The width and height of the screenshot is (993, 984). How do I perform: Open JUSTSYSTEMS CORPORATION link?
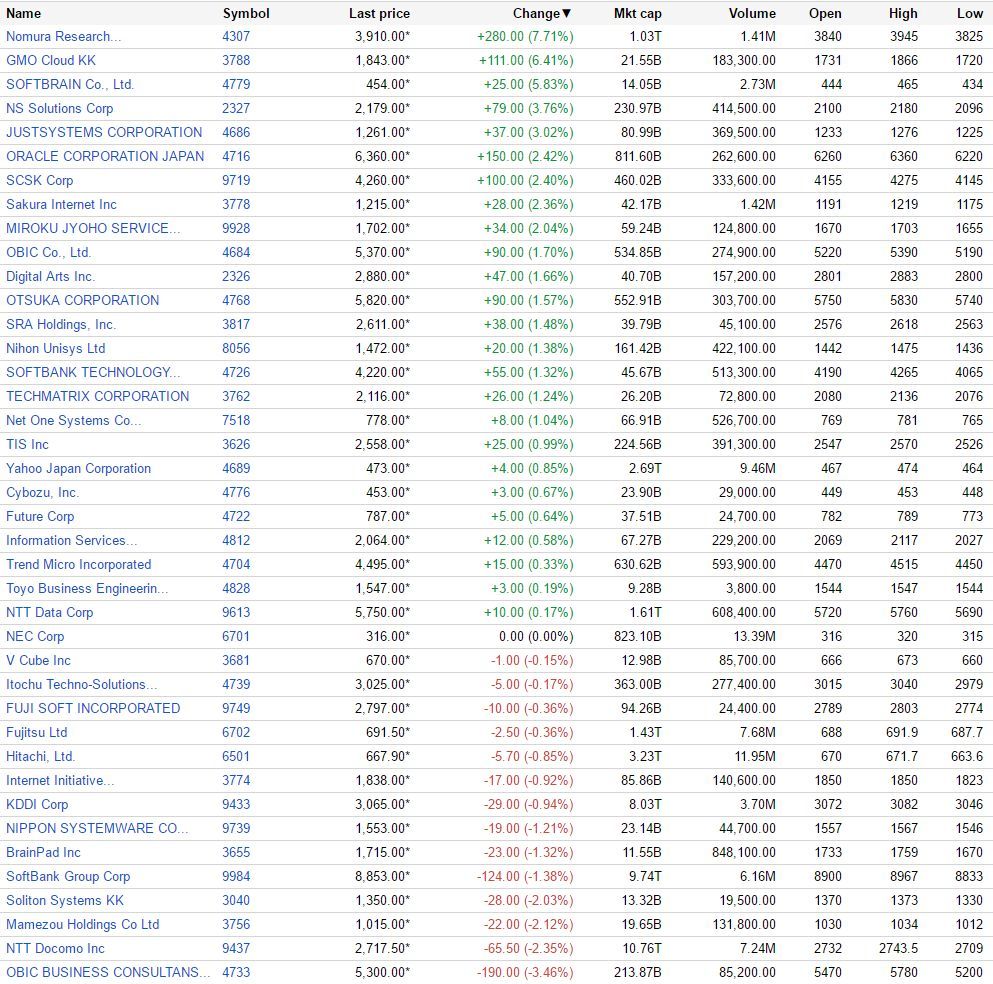[x=104, y=132]
